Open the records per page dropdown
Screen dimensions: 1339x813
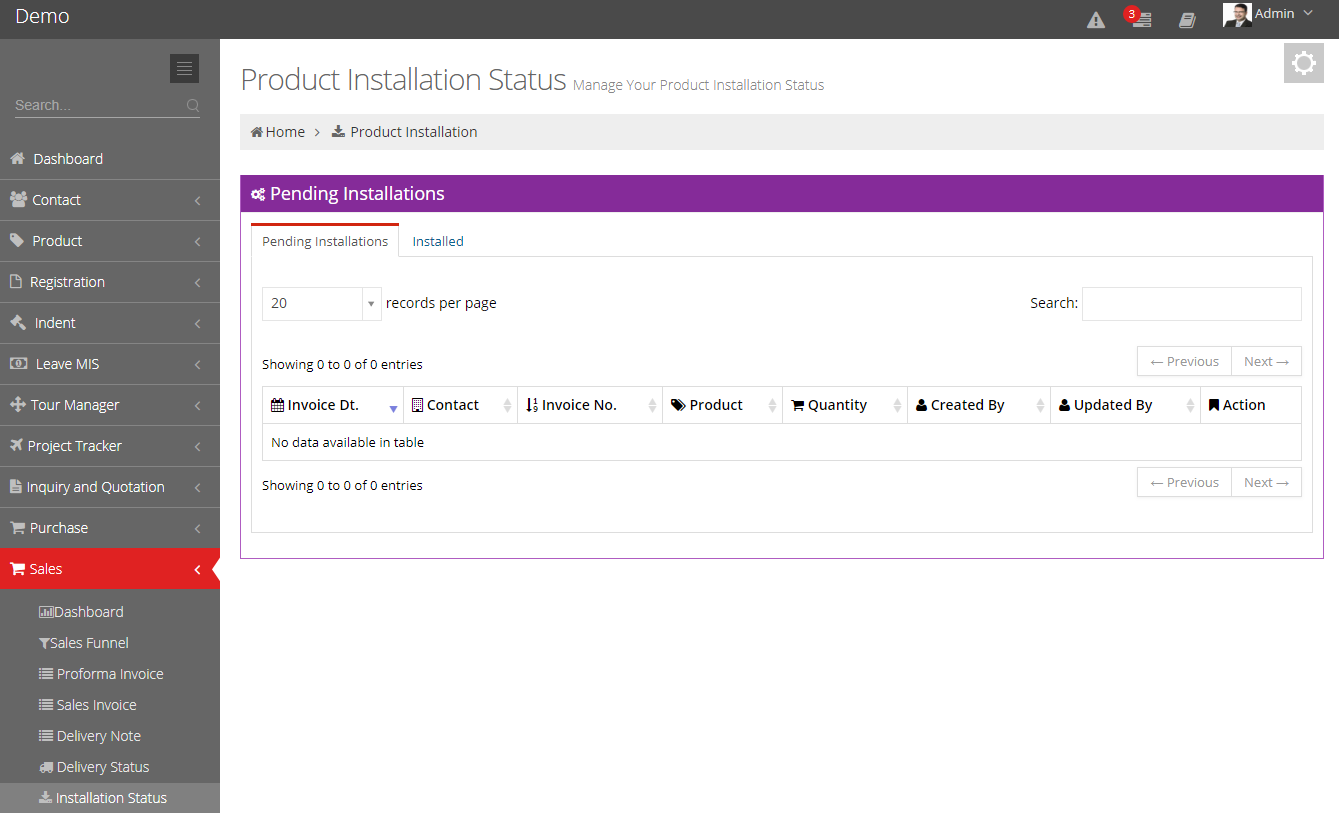point(321,303)
